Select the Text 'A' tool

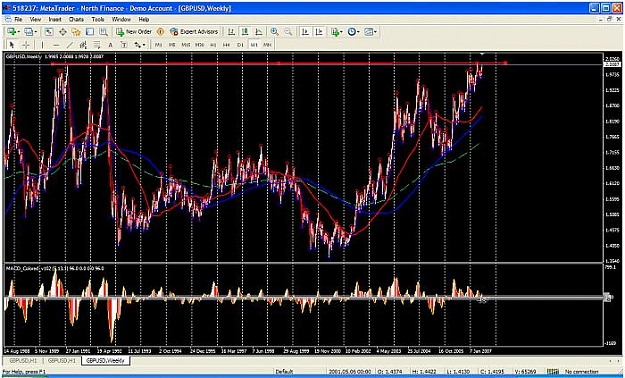110,45
